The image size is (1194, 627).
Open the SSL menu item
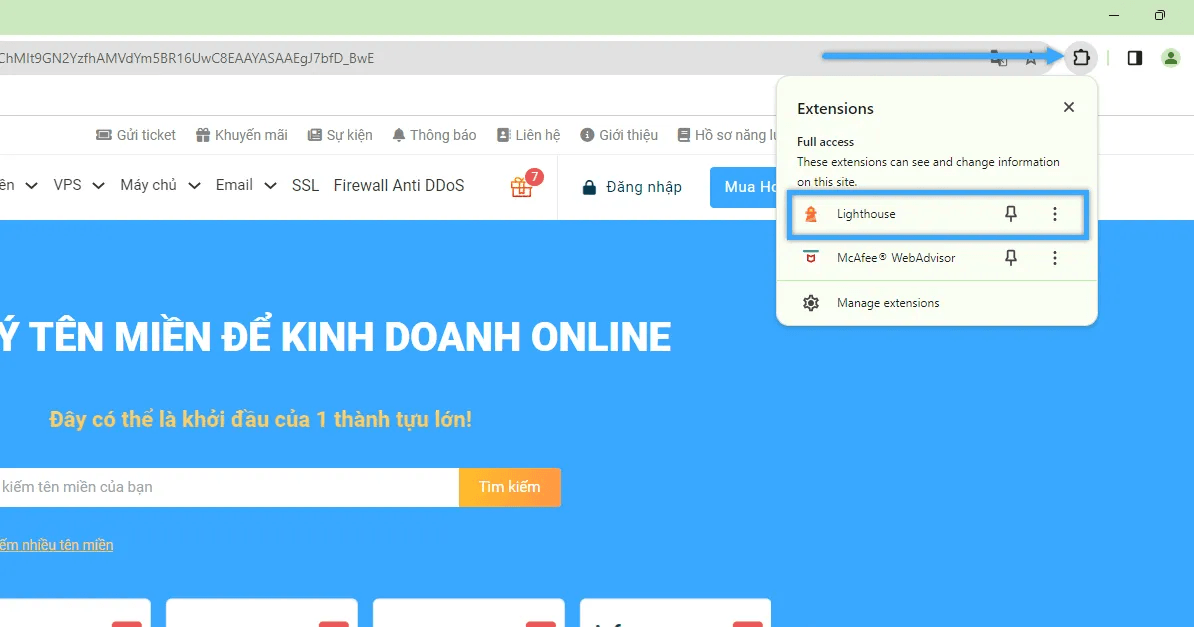[x=305, y=185]
